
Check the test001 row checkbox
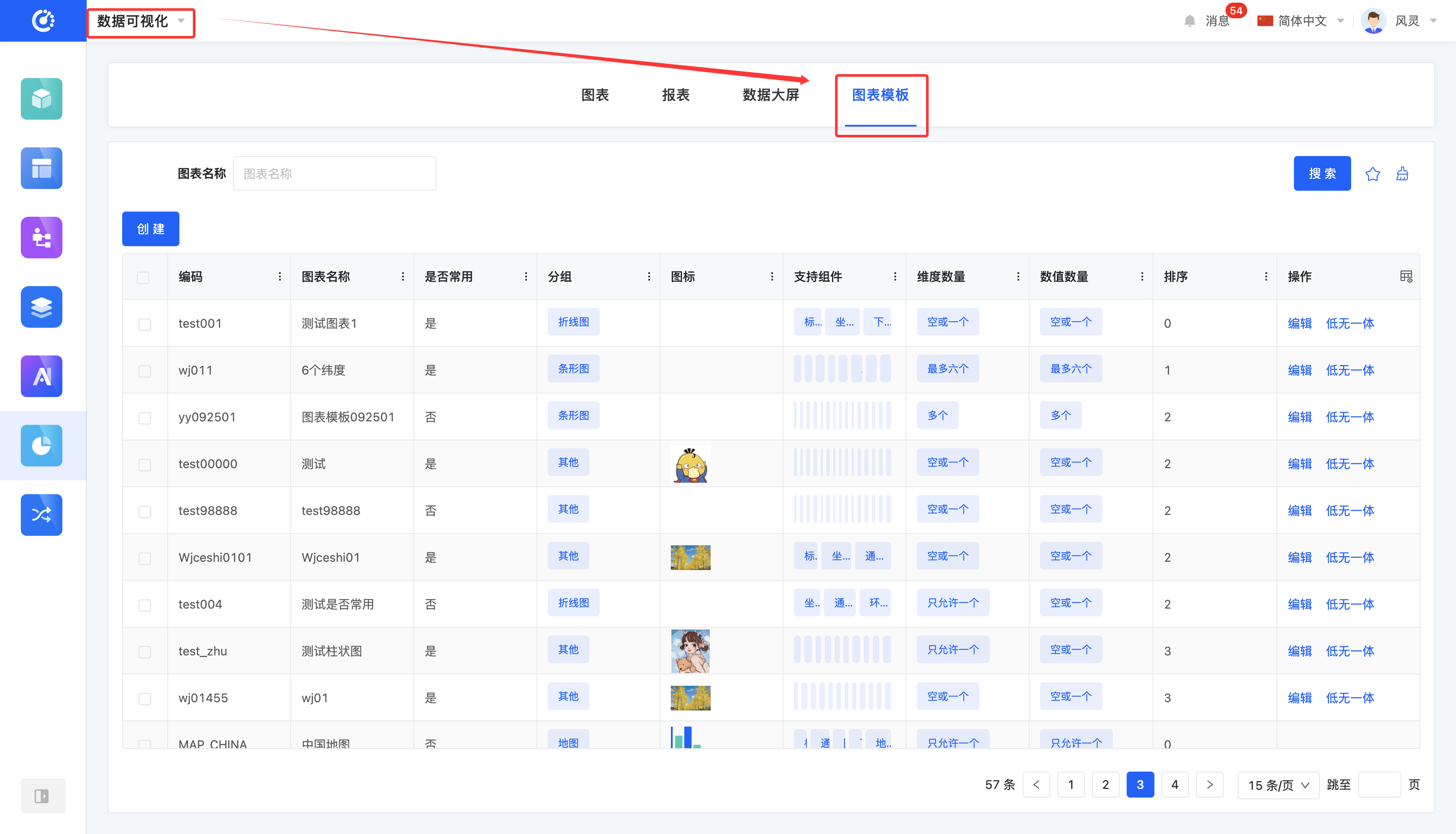pos(144,324)
